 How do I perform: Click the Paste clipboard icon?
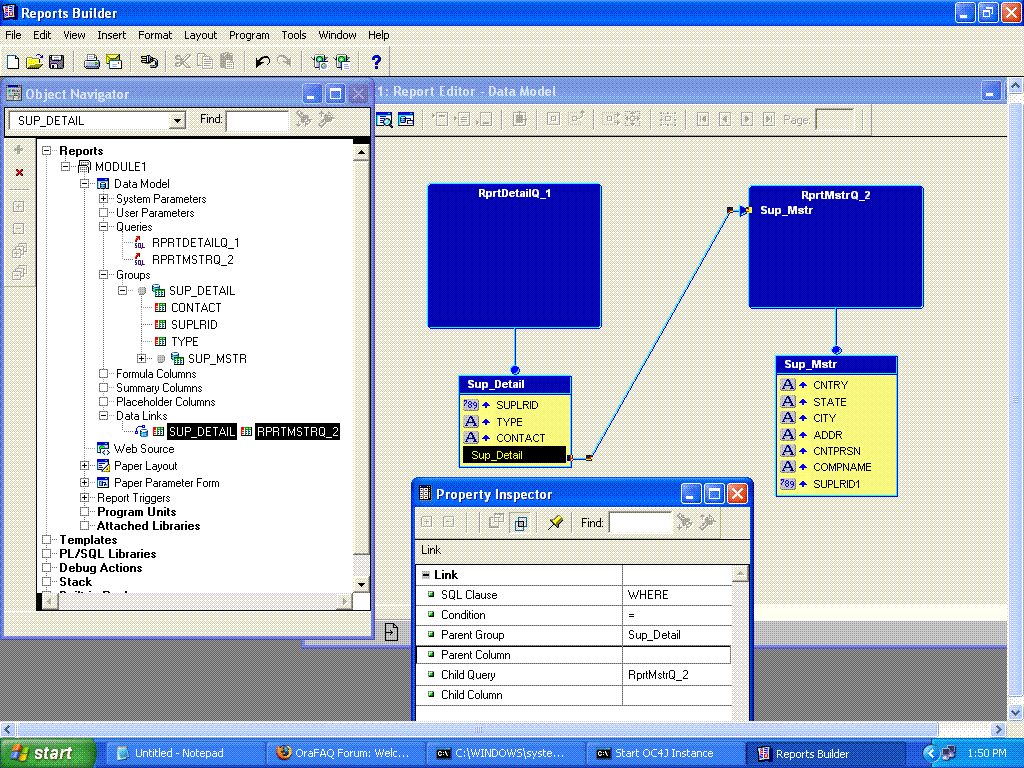227,62
